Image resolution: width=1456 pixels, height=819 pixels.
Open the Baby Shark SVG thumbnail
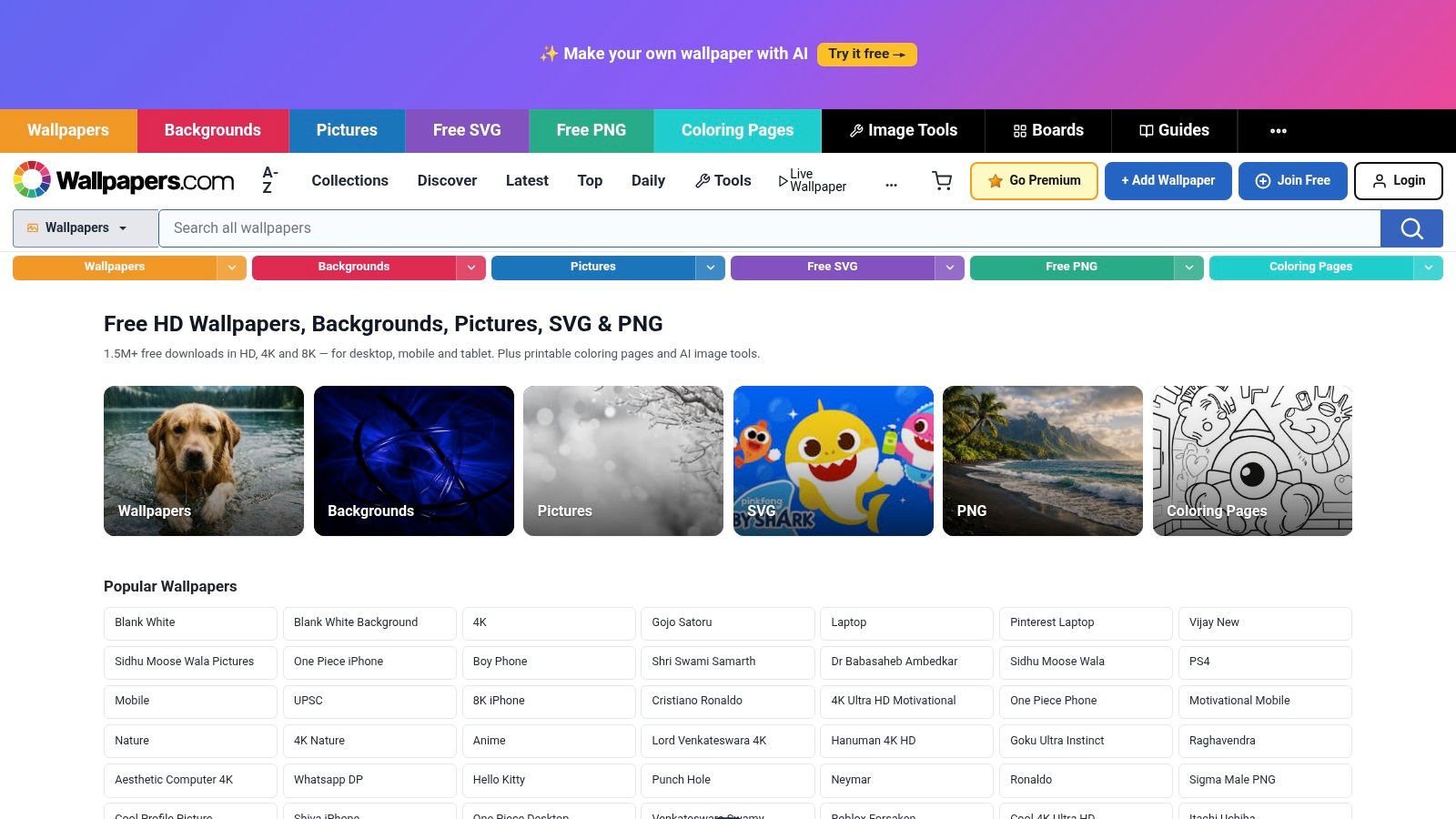(x=833, y=460)
